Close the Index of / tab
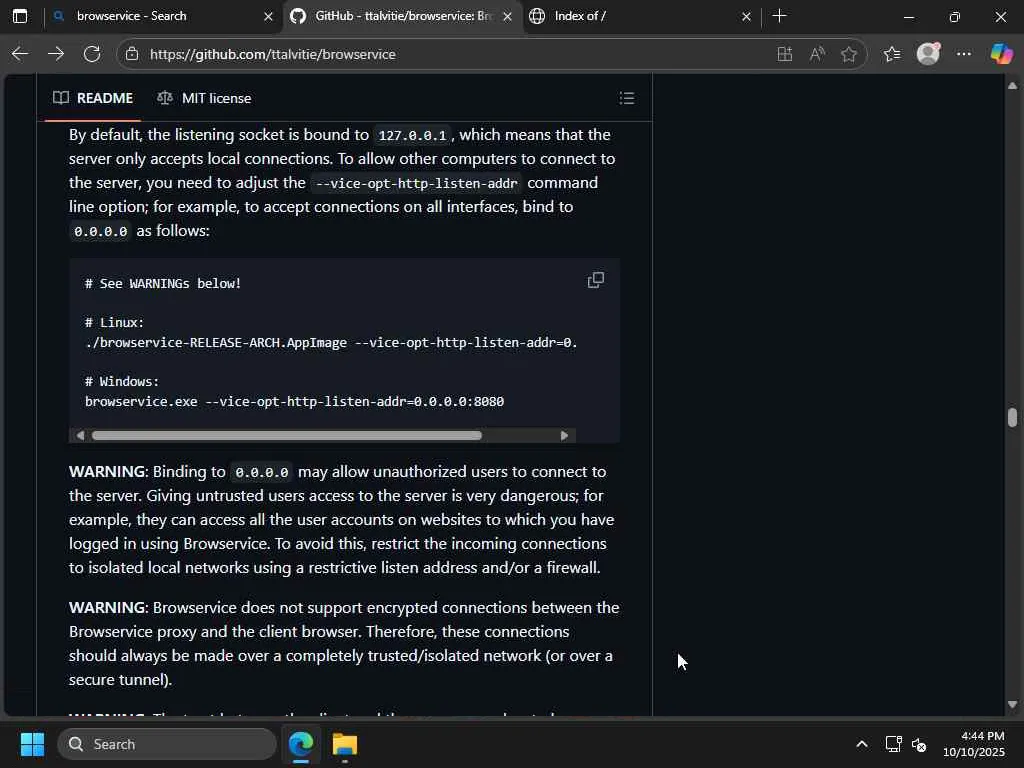This screenshot has width=1024, height=768. (x=746, y=16)
